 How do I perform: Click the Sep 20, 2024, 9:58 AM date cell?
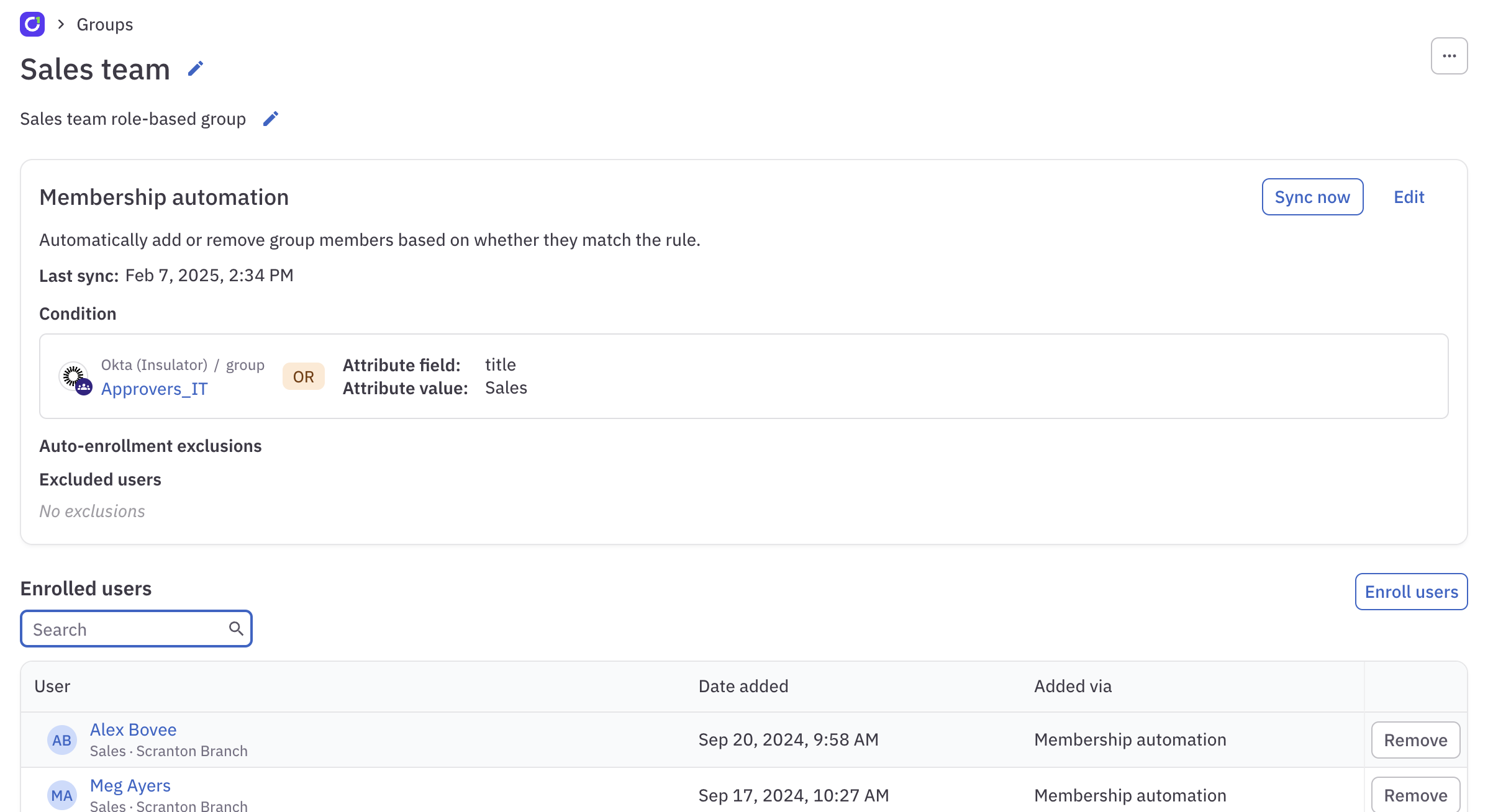coord(788,739)
